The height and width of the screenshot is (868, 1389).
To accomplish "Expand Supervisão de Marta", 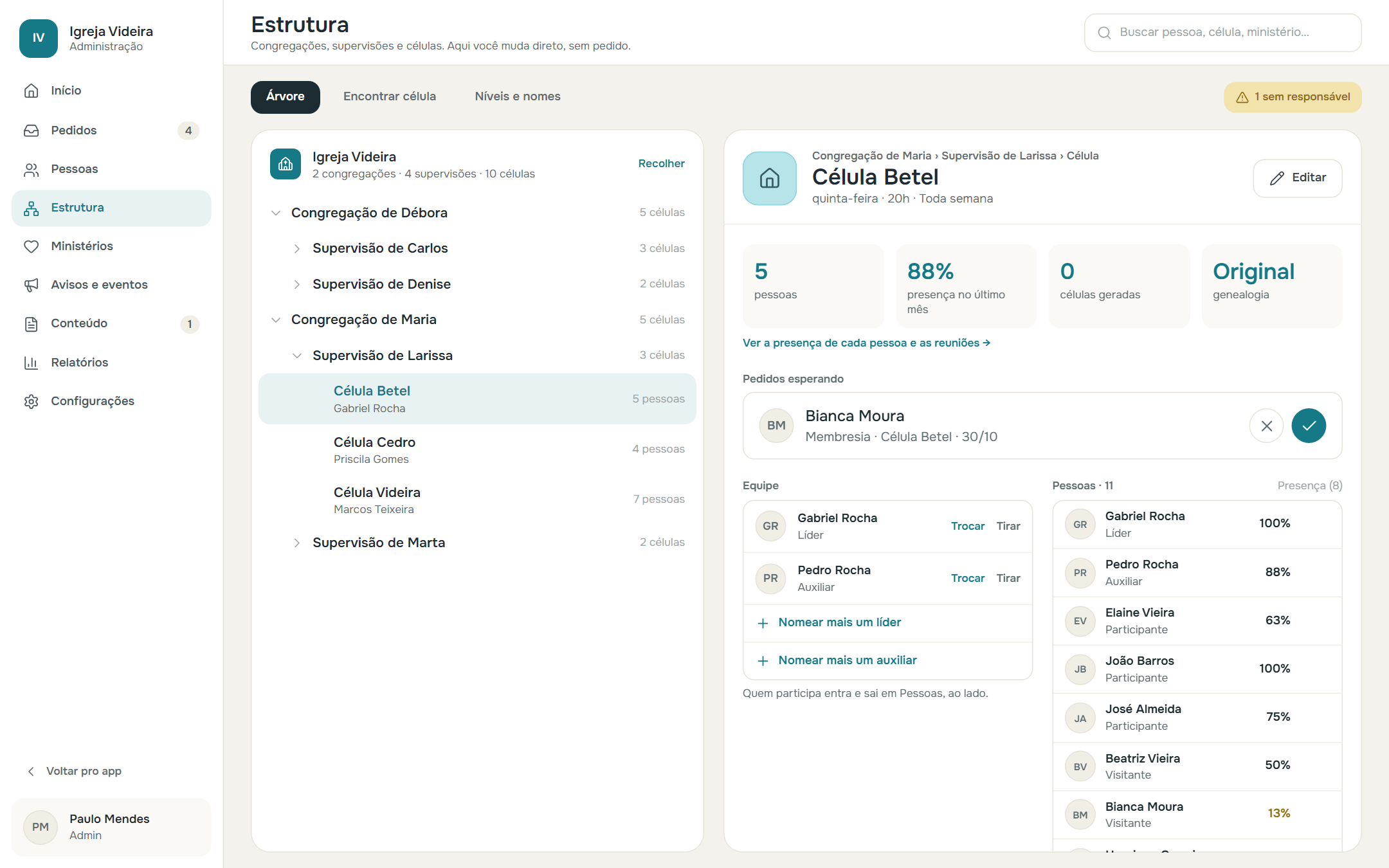I will coord(297,543).
